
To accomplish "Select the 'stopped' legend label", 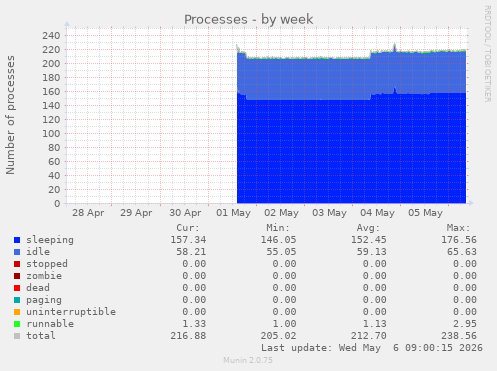I will click(x=47, y=264).
